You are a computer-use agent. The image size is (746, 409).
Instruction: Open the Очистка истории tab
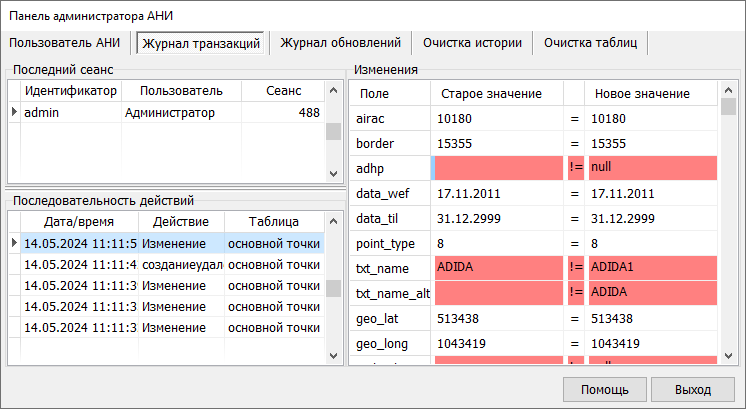click(x=472, y=43)
